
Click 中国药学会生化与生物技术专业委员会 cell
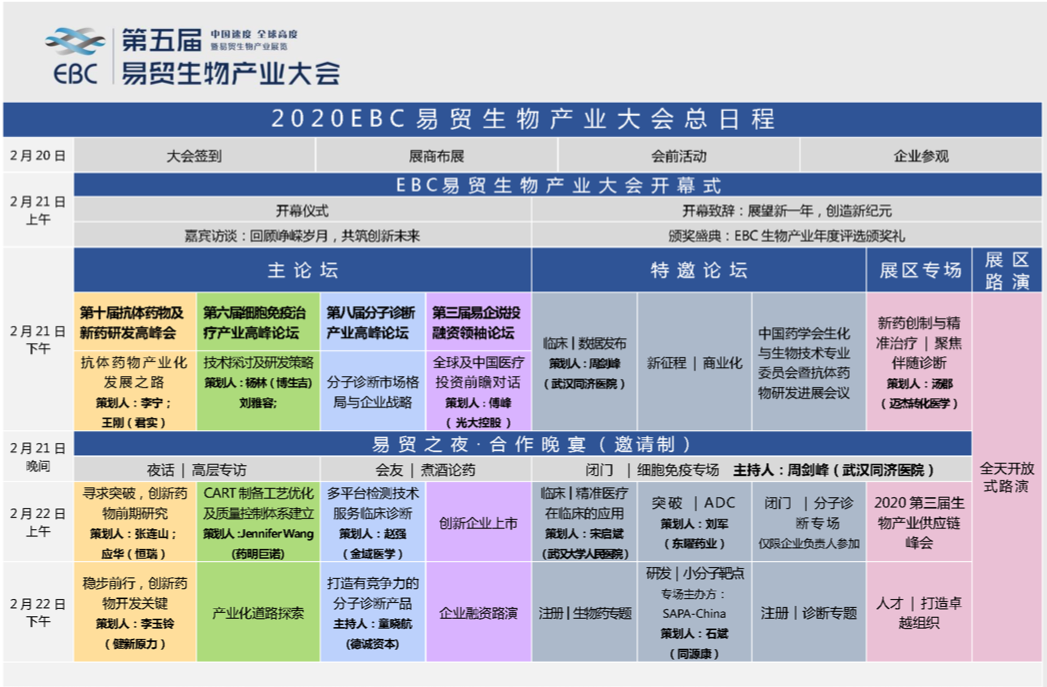[x=809, y=361]
